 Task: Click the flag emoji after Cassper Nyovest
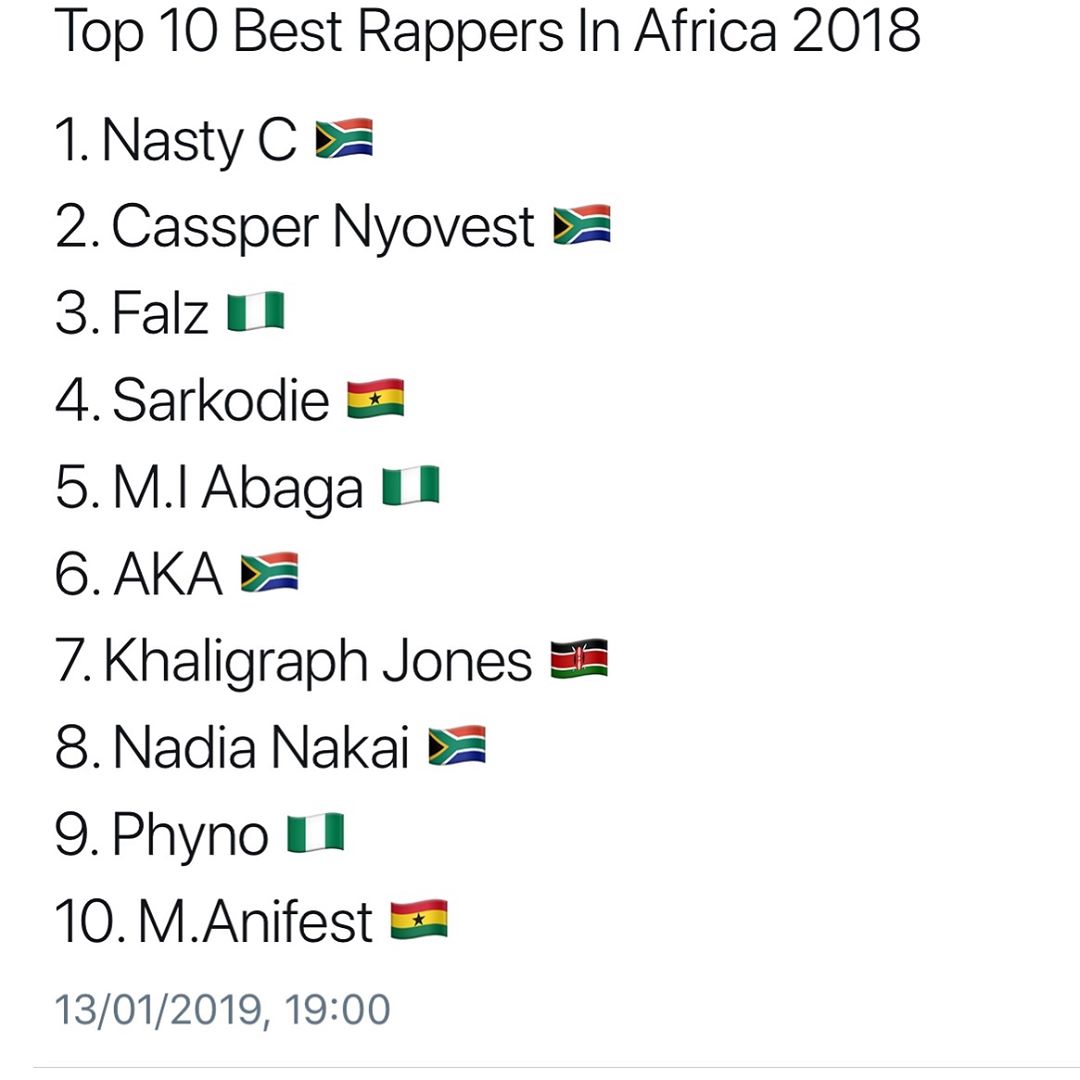click(582, 225)
